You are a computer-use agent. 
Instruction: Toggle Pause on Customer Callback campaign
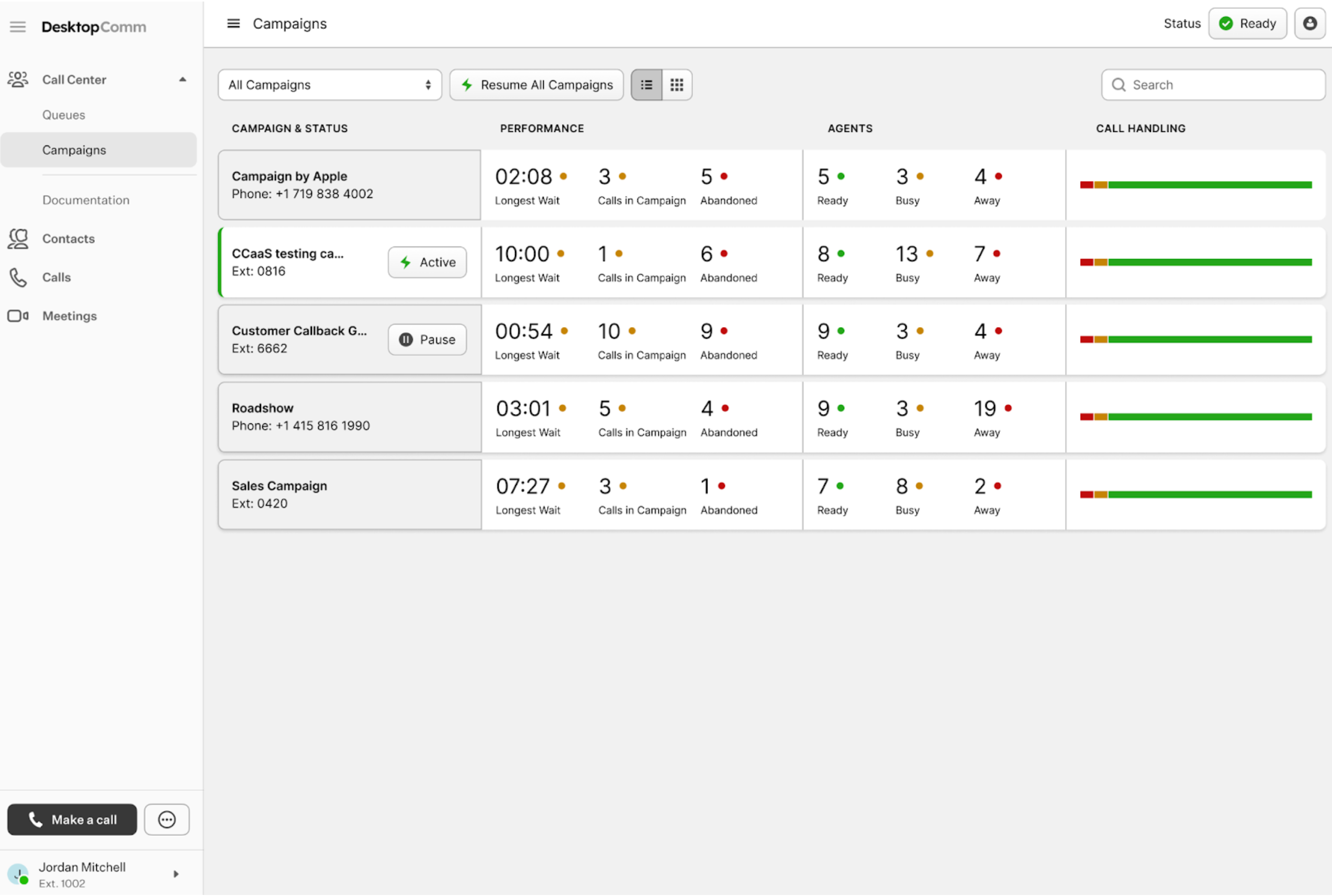[427, 340]
